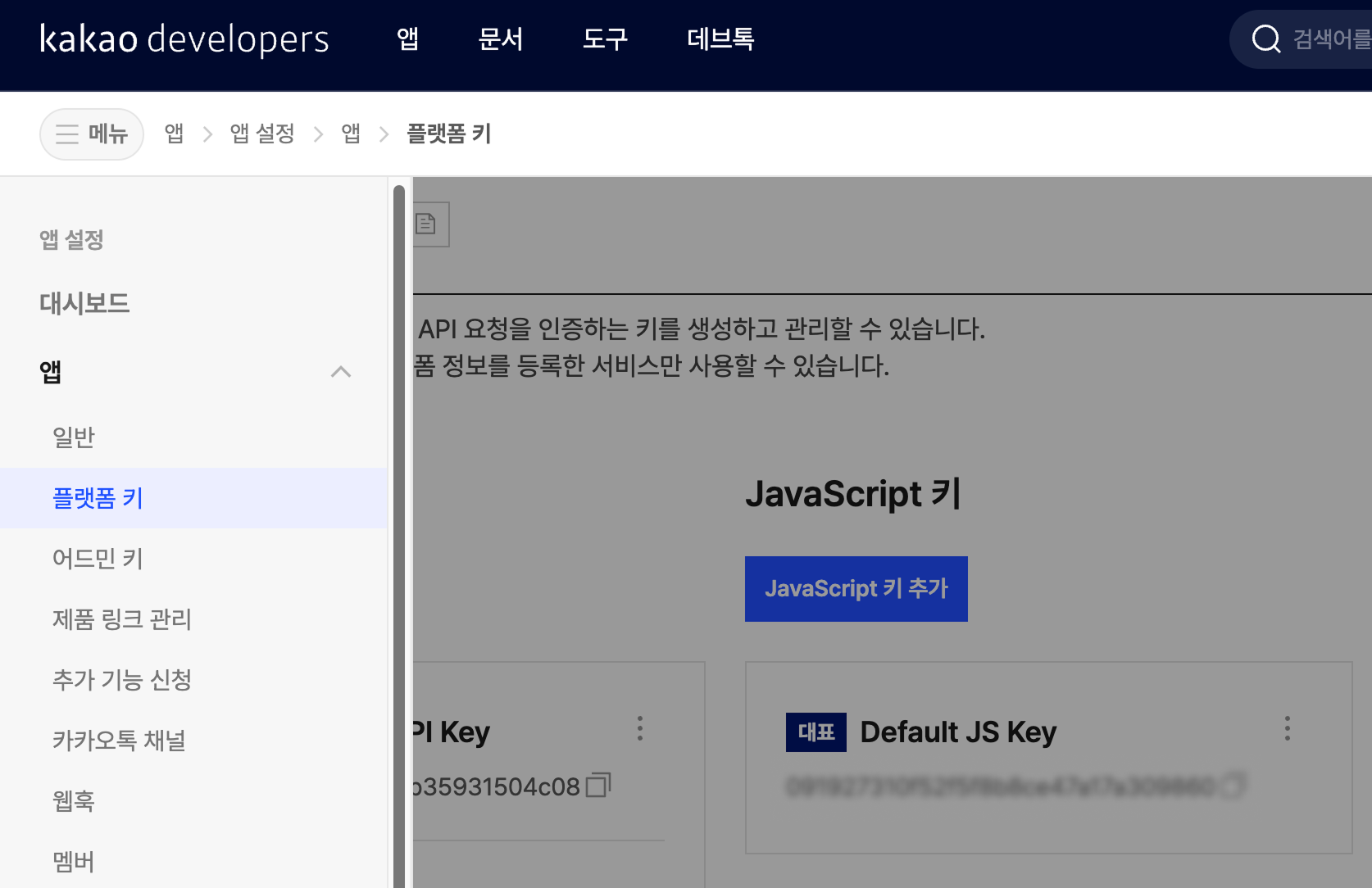Image resolution: width=1372 pixels, height=888 pixels.
Task: Collapse the 앱 sidebar section chevron
Action: point(341,372)
